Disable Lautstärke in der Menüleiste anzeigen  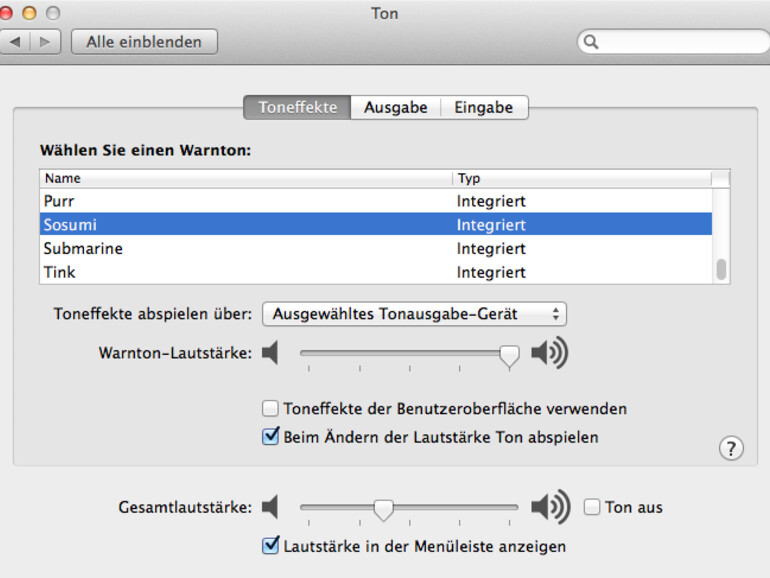point(270,546)
